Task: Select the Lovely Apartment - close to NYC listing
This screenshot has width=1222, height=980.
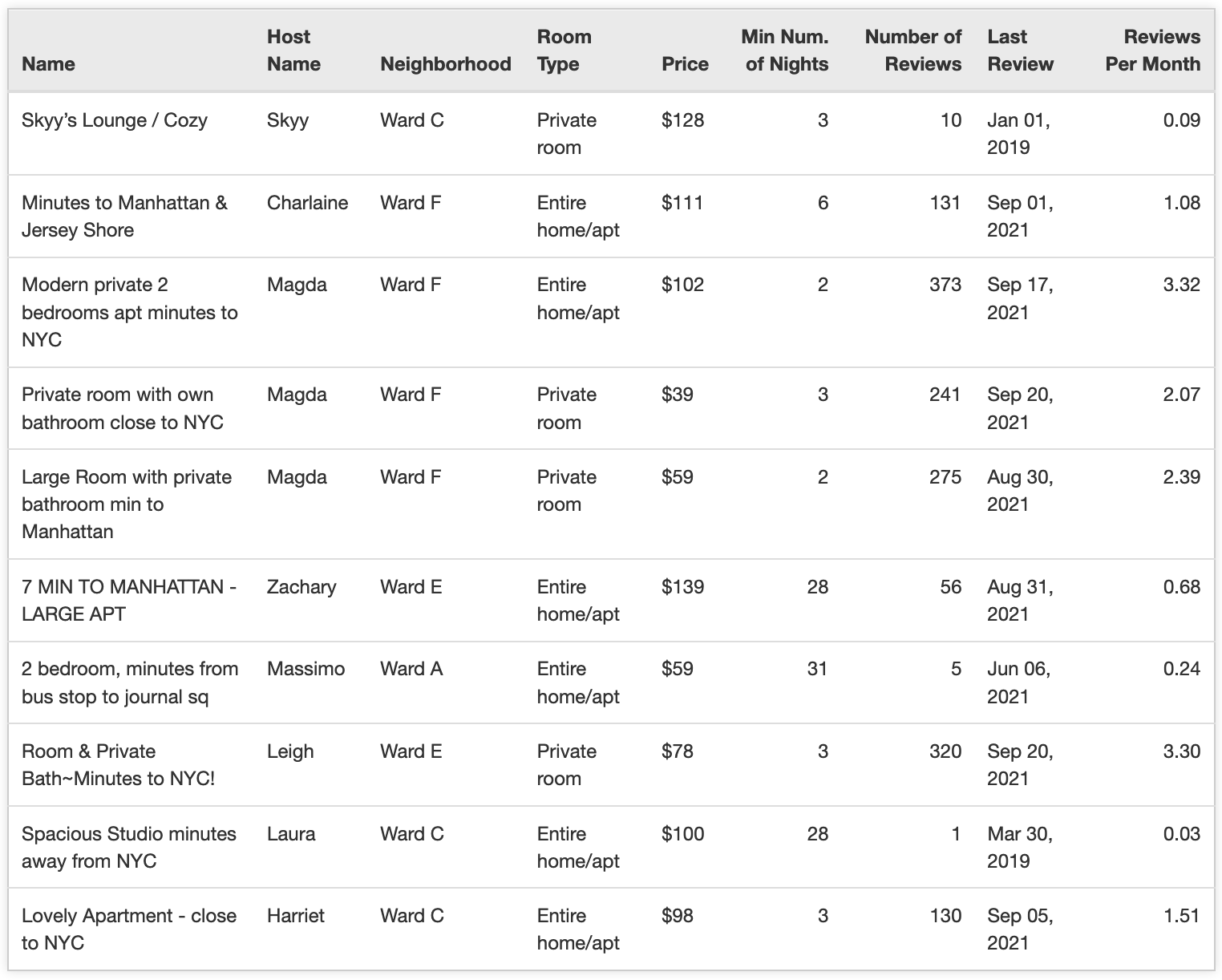Action: 129,929
